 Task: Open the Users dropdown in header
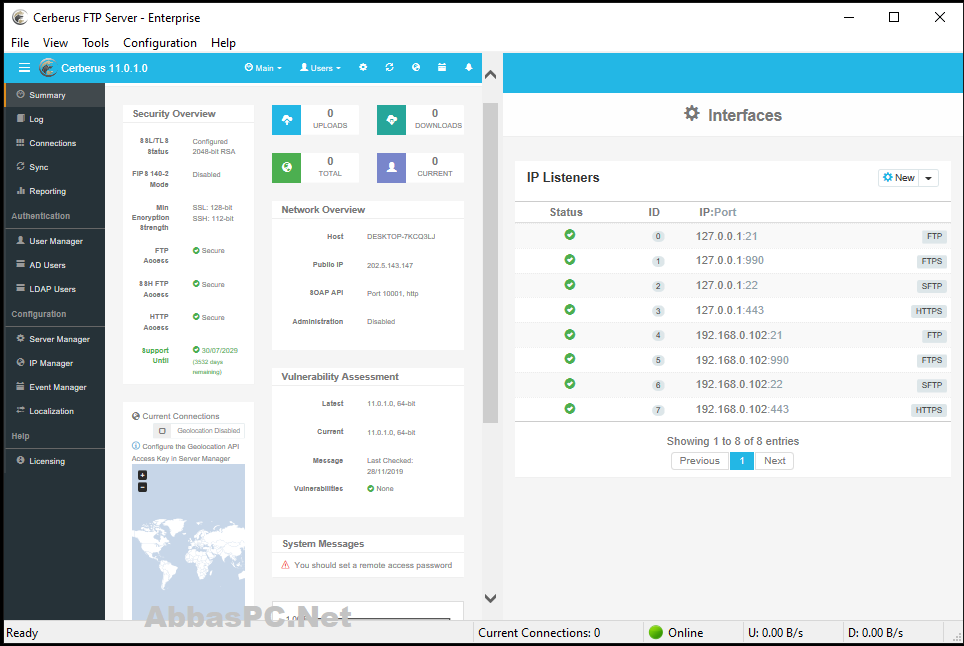point(320,68)
